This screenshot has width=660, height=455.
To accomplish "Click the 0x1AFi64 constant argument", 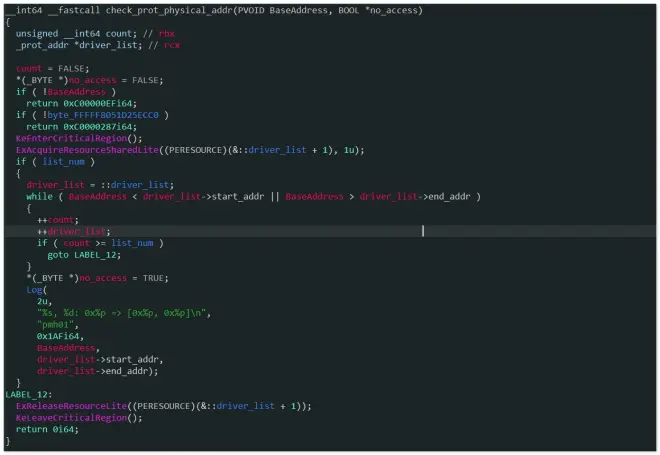I will click(x=58, y=336).
